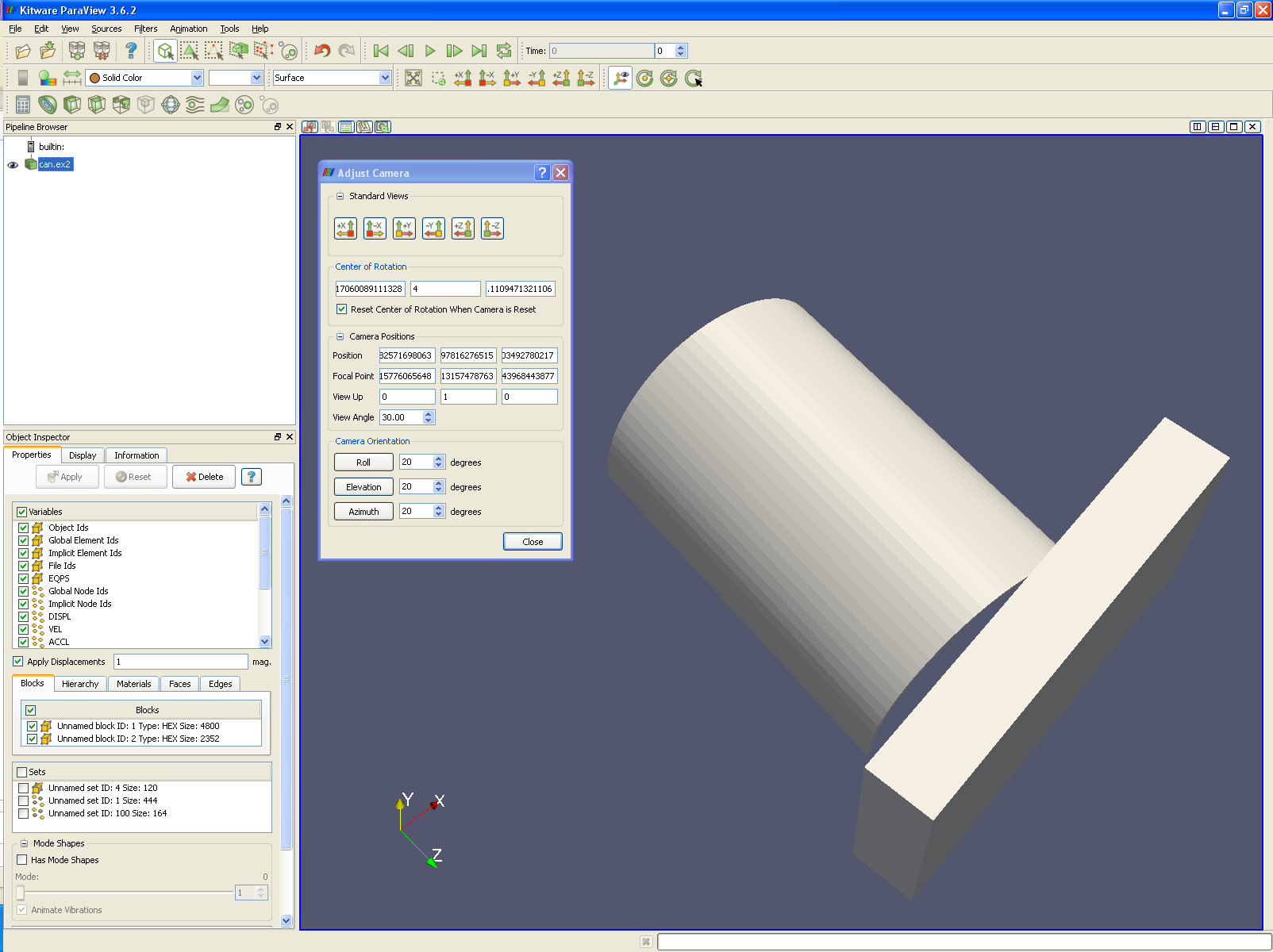Enable Has Mode Shapes checkbox
The height and width of the screenshot is (952, 1273).
tap(21, 860)
